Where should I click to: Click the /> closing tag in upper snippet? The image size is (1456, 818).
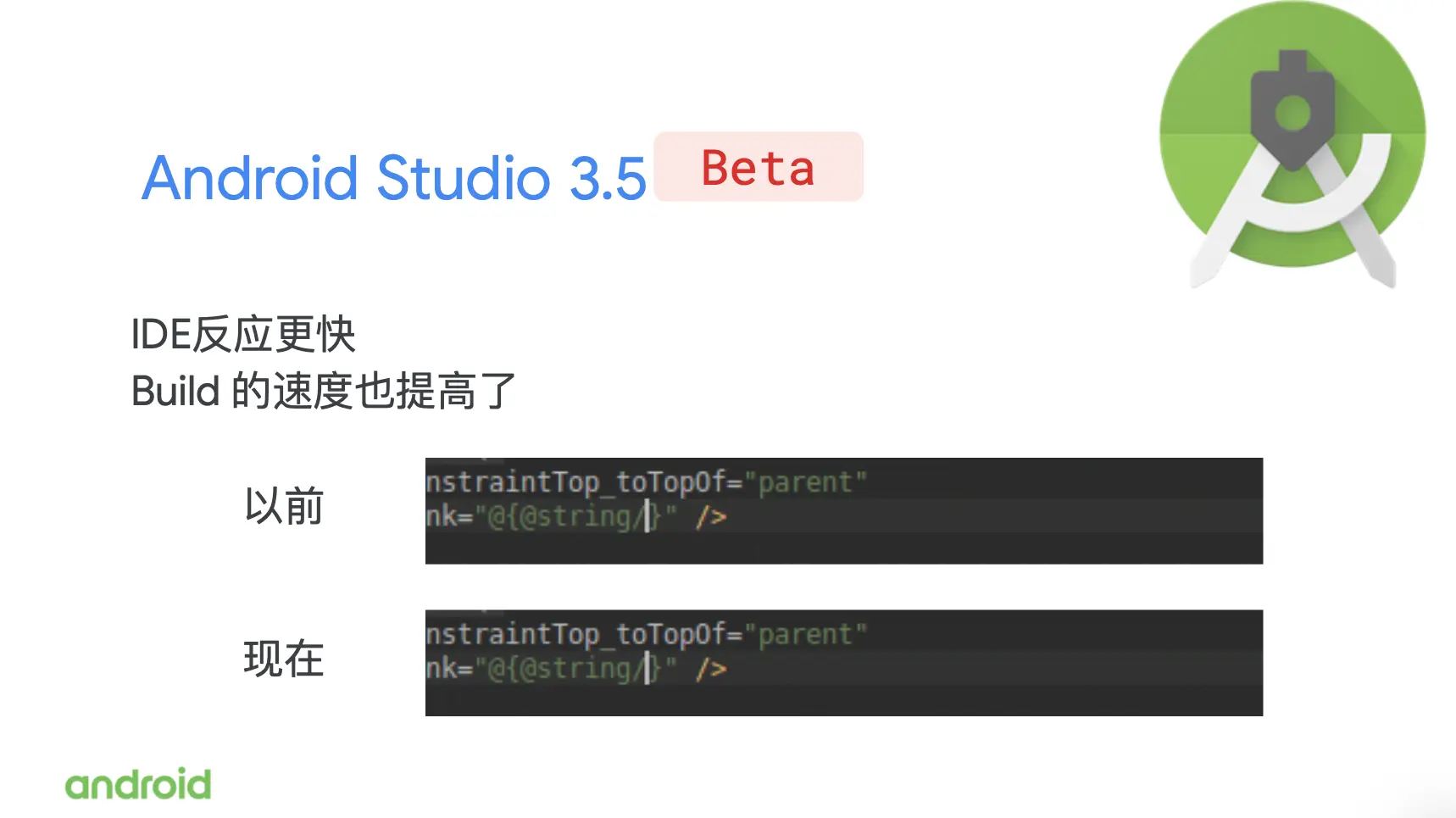(x=711, y=516)
